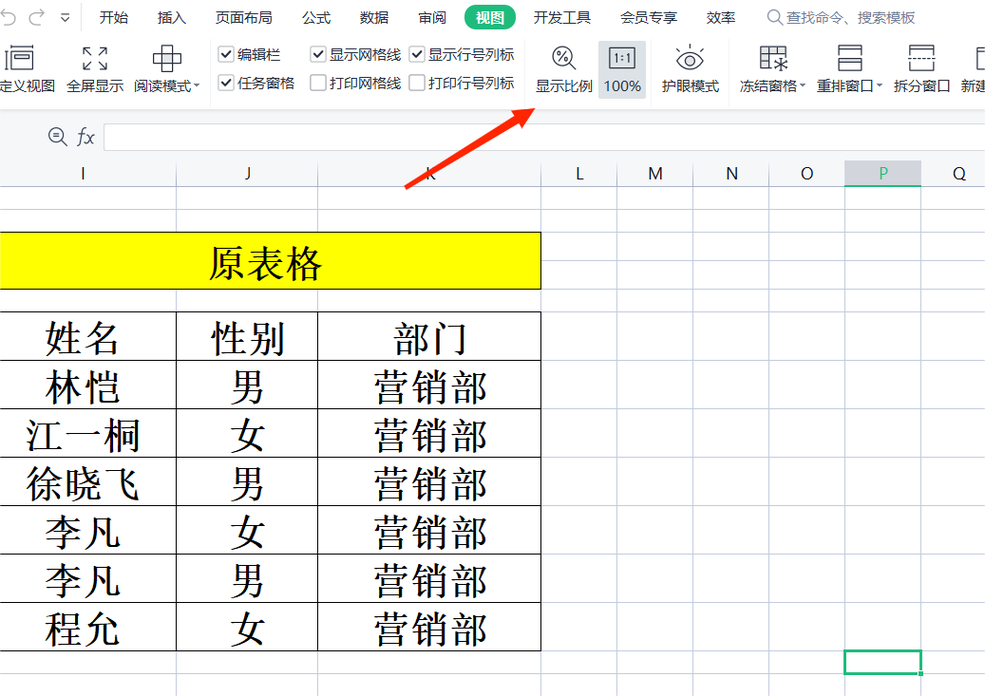Click the active 视图 tab

point(490,18)
